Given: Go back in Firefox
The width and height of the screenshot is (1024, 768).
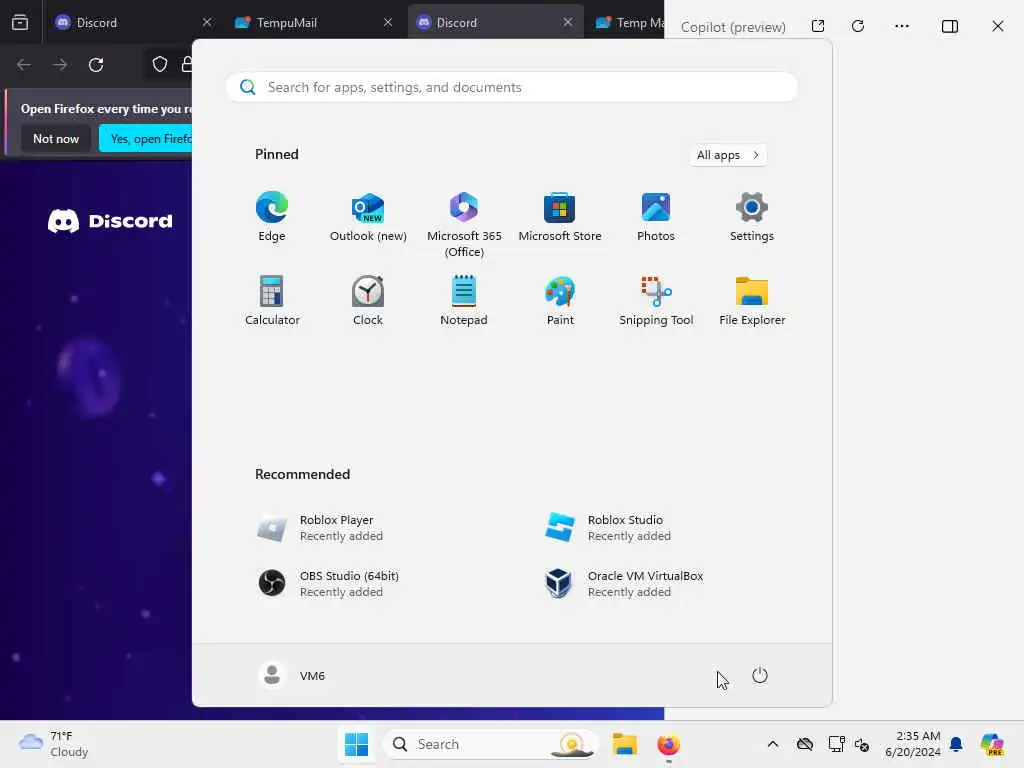Looking at the screenshot, I should (24, 65).
